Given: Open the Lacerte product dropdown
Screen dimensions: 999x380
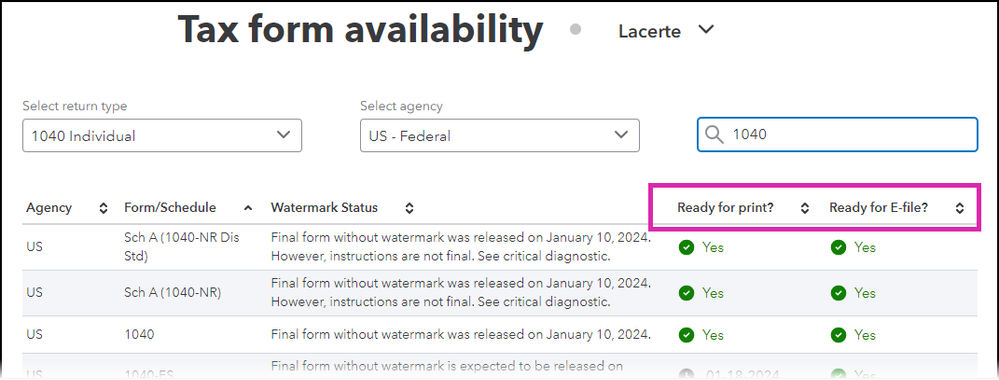Looking at the screenshot, I should (x=666, y=31).
